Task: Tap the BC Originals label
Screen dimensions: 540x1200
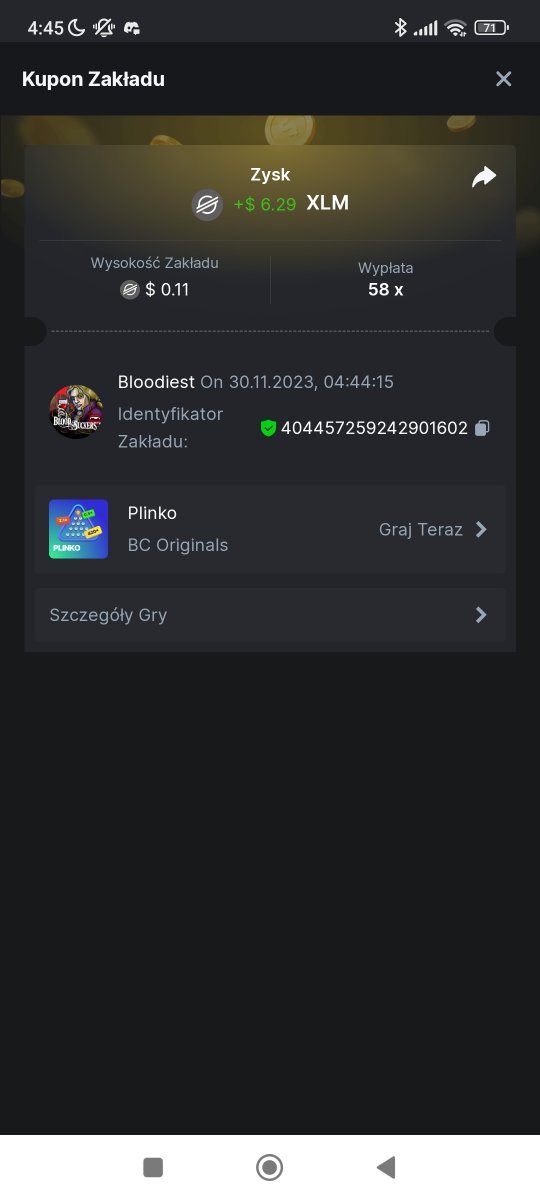Action: point(178,545)
